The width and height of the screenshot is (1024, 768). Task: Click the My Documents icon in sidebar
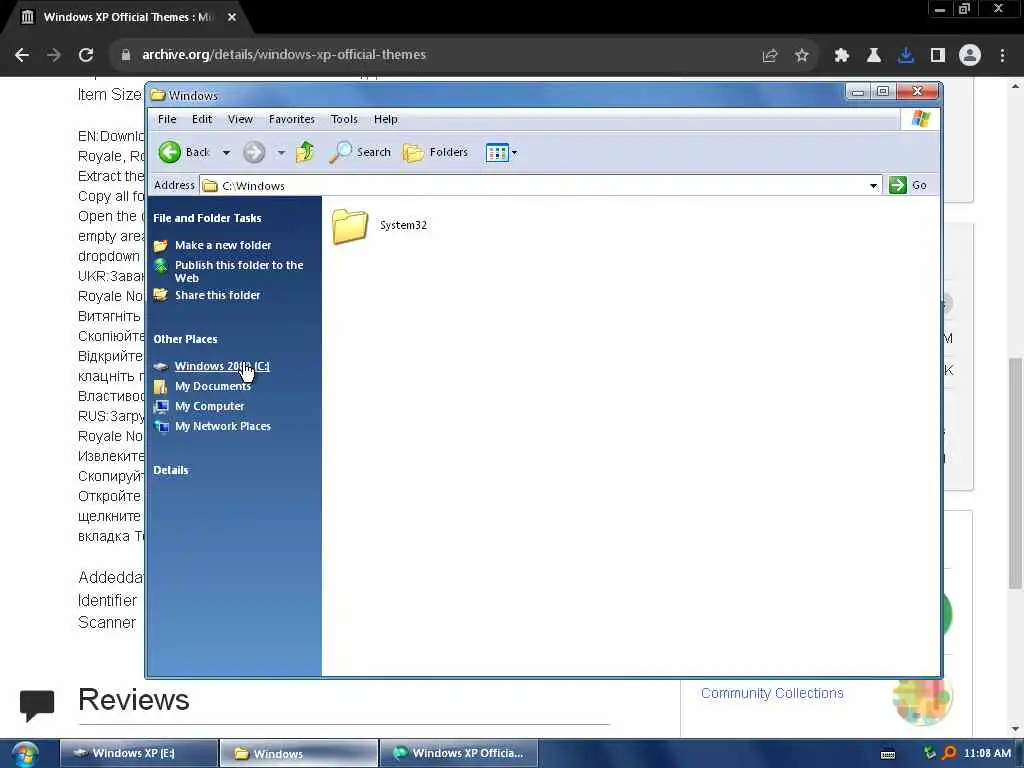(161, 387)
